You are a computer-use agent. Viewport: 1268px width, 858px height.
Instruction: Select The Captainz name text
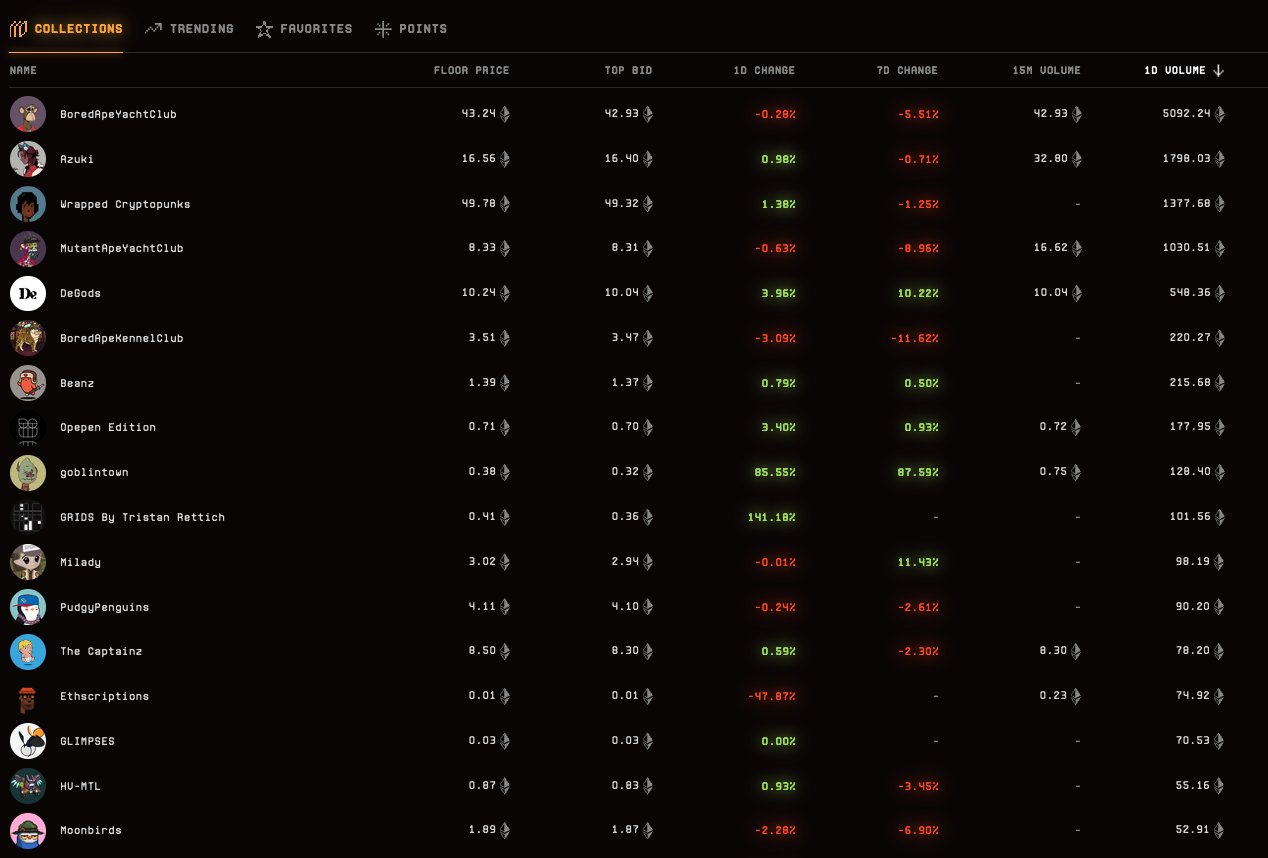[101, 651]
